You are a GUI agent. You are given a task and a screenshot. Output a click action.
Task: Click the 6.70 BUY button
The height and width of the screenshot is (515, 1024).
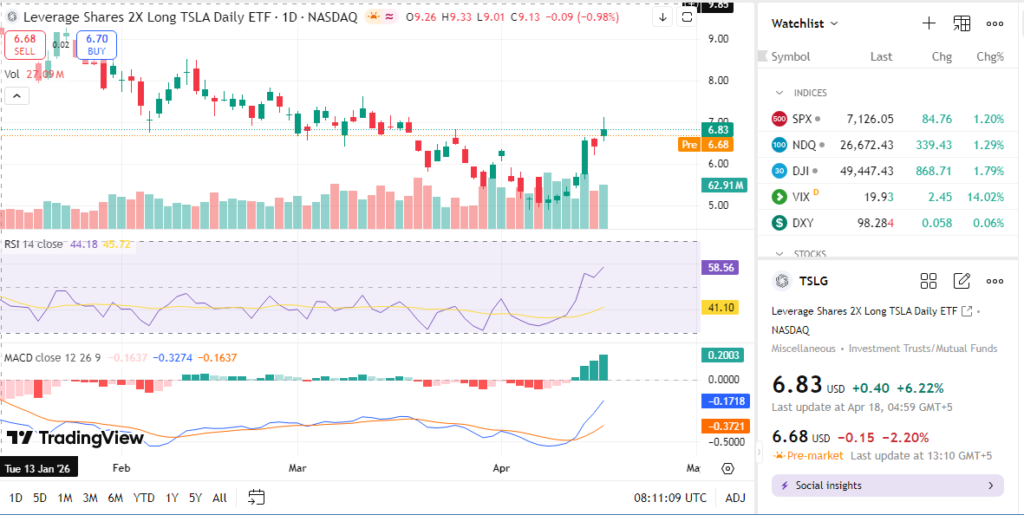coord(97,44)
